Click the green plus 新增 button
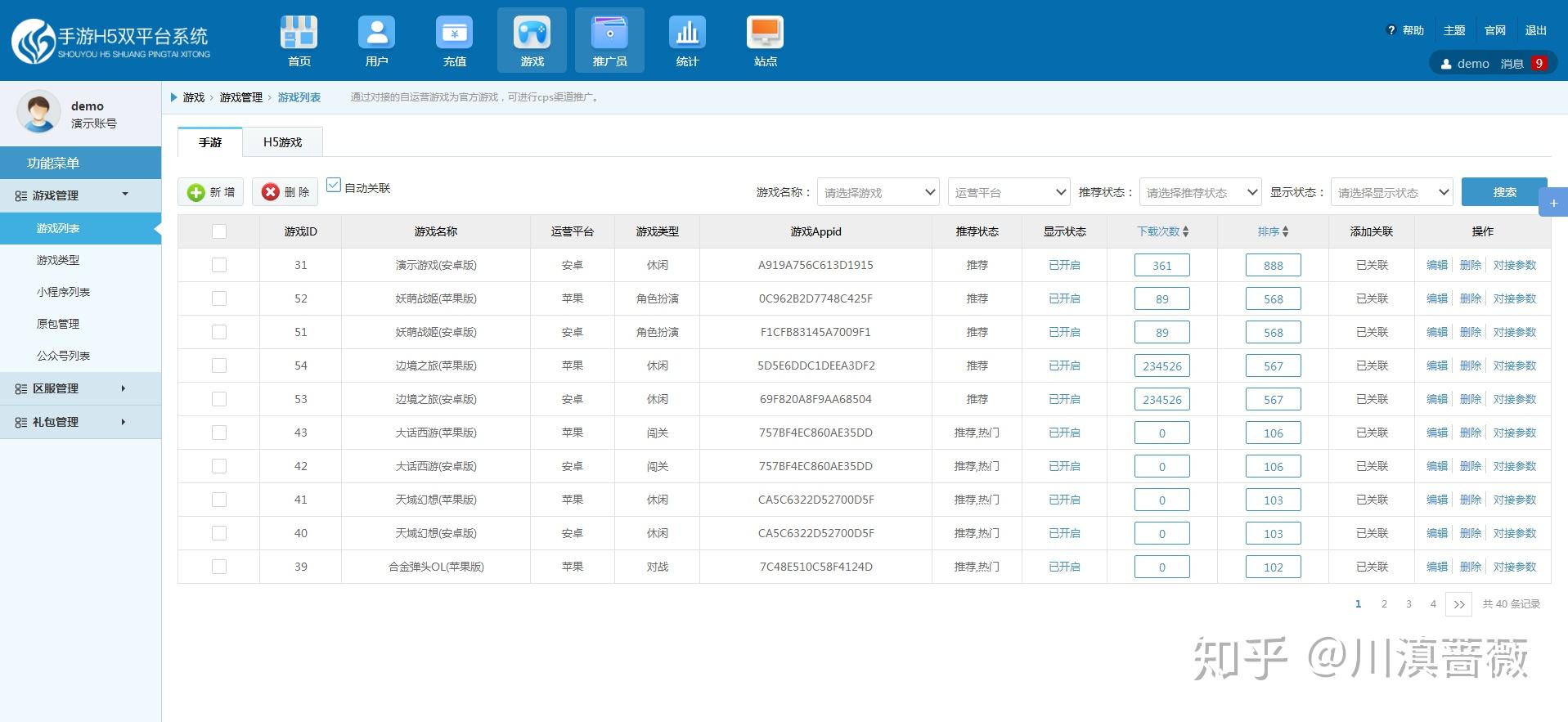Image resolution: width=1568 pixels, height=722 pixels. (x=210, y=192)
